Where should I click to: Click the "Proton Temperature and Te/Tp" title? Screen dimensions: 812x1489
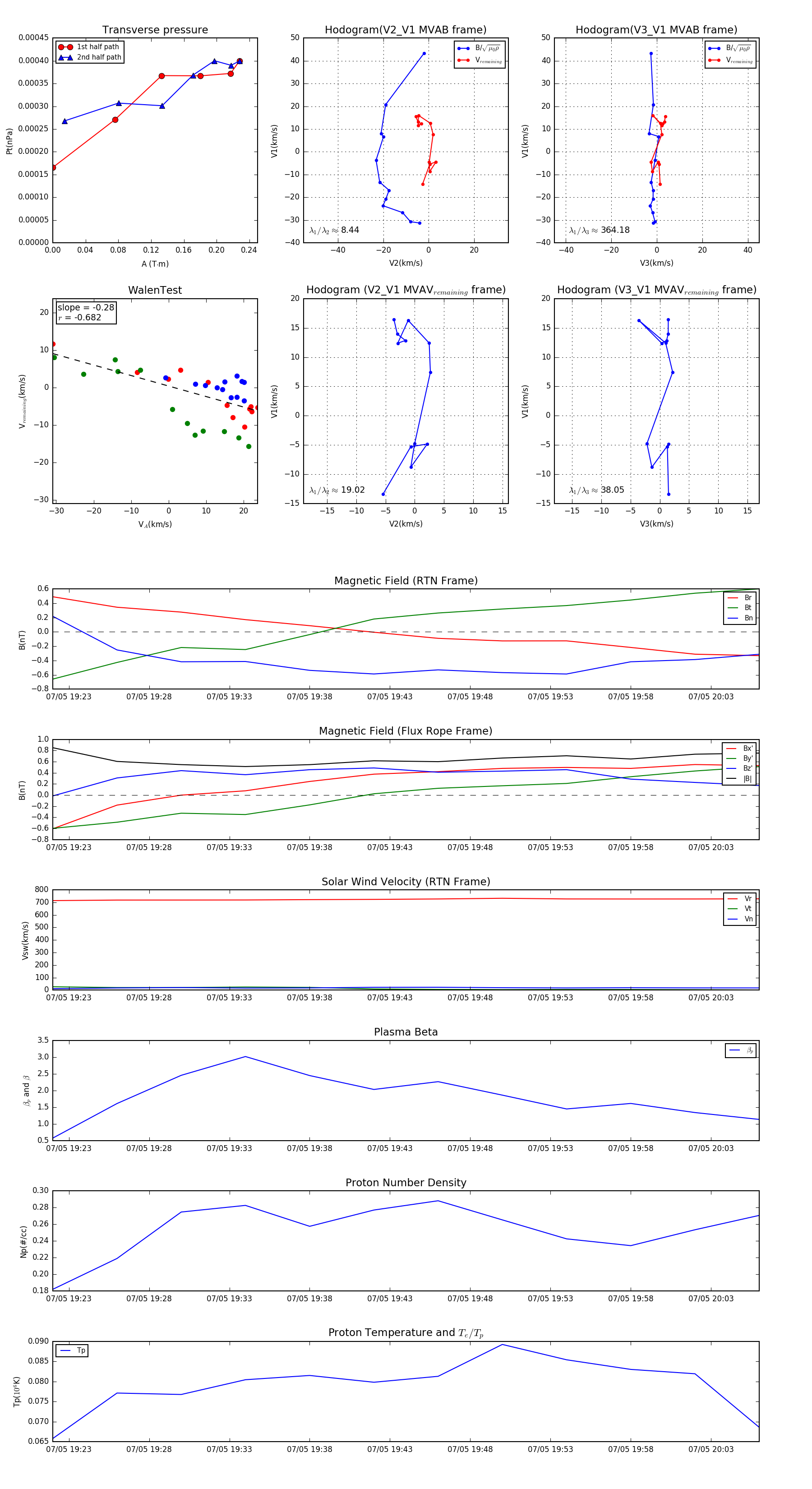point(406,1333)
